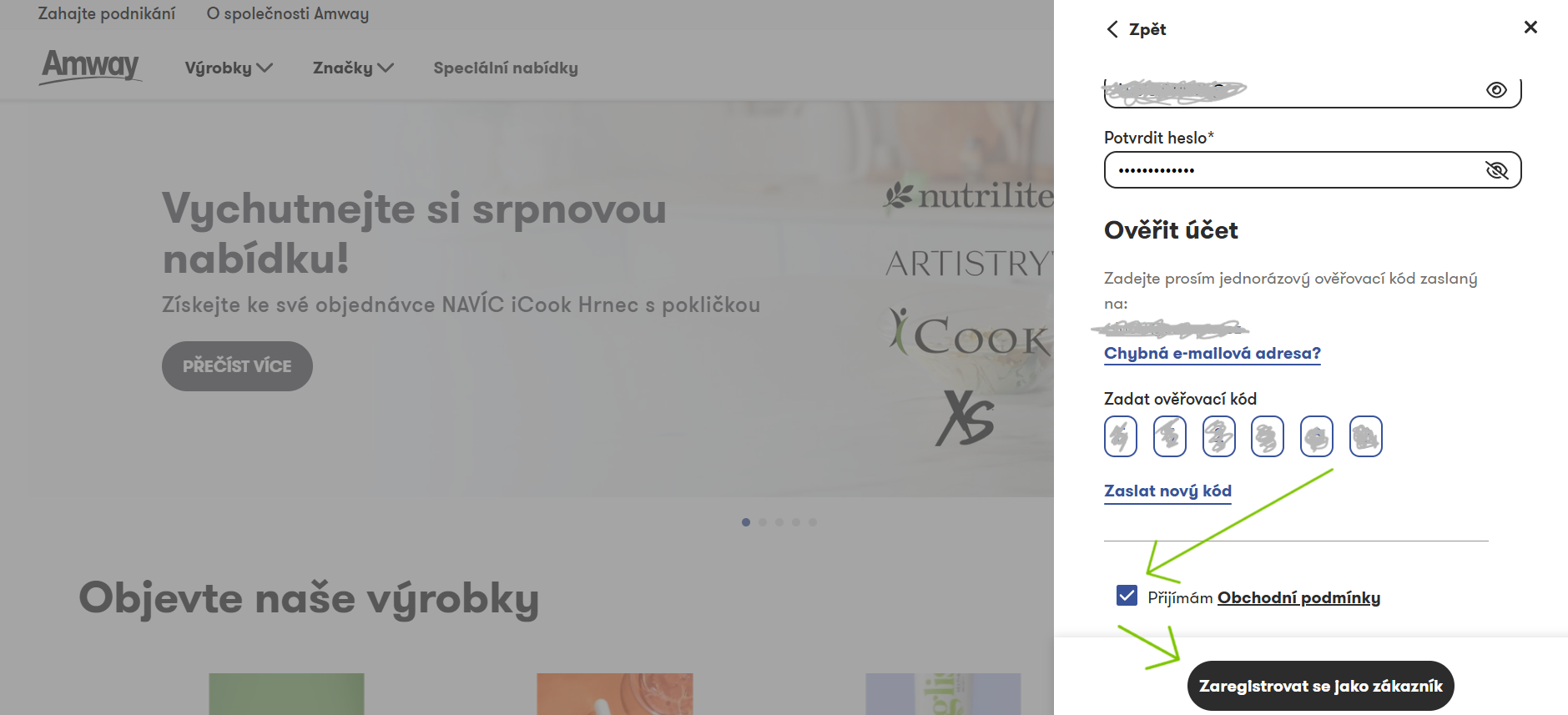The width and height of the screenshot is (1568, 715).
Task: Go back with the Zpět arrow
Action: [1136, 29]
